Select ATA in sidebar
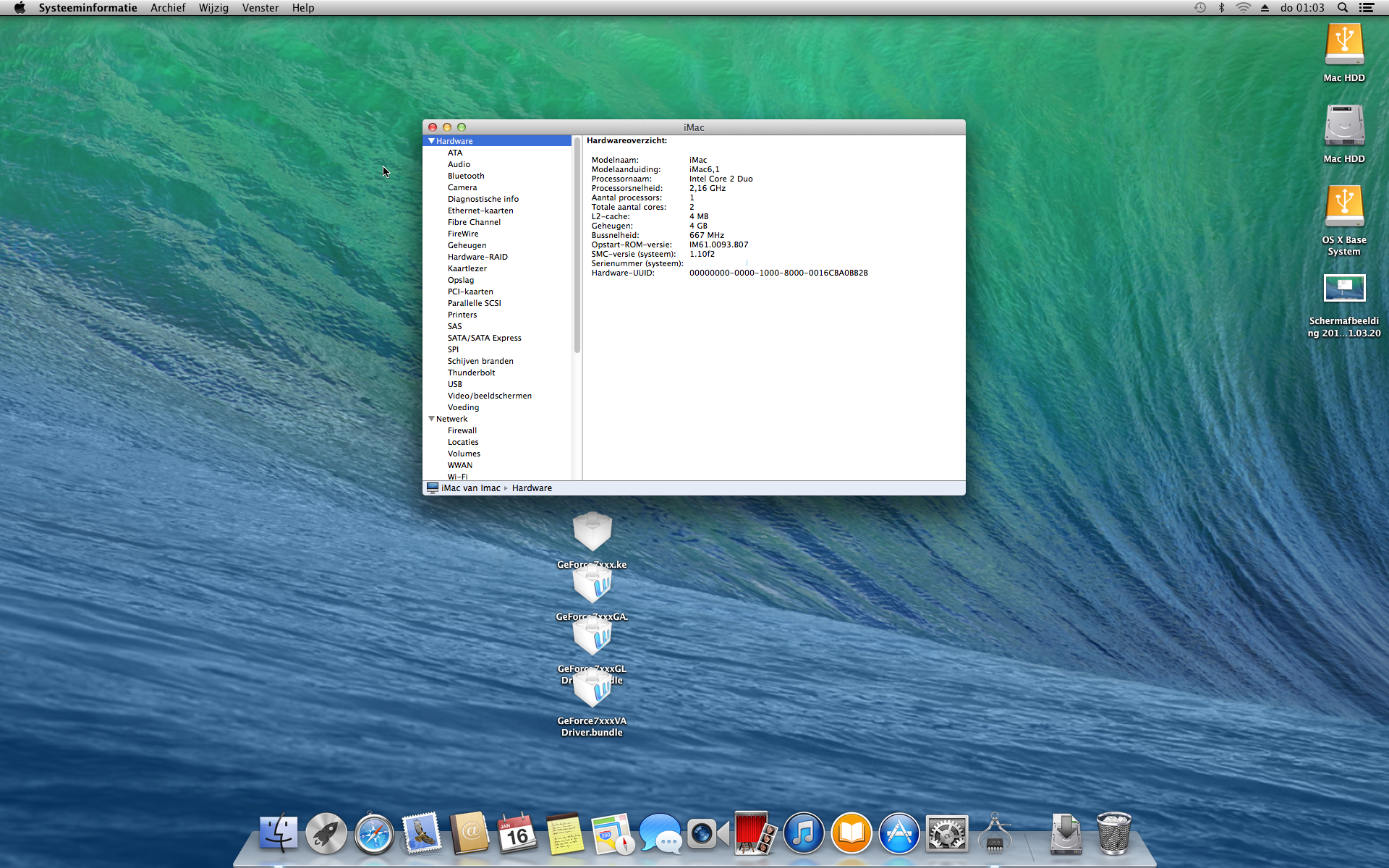Image resolution: width=1389 pixels, height=868 pixels. (x=455, y=153)
